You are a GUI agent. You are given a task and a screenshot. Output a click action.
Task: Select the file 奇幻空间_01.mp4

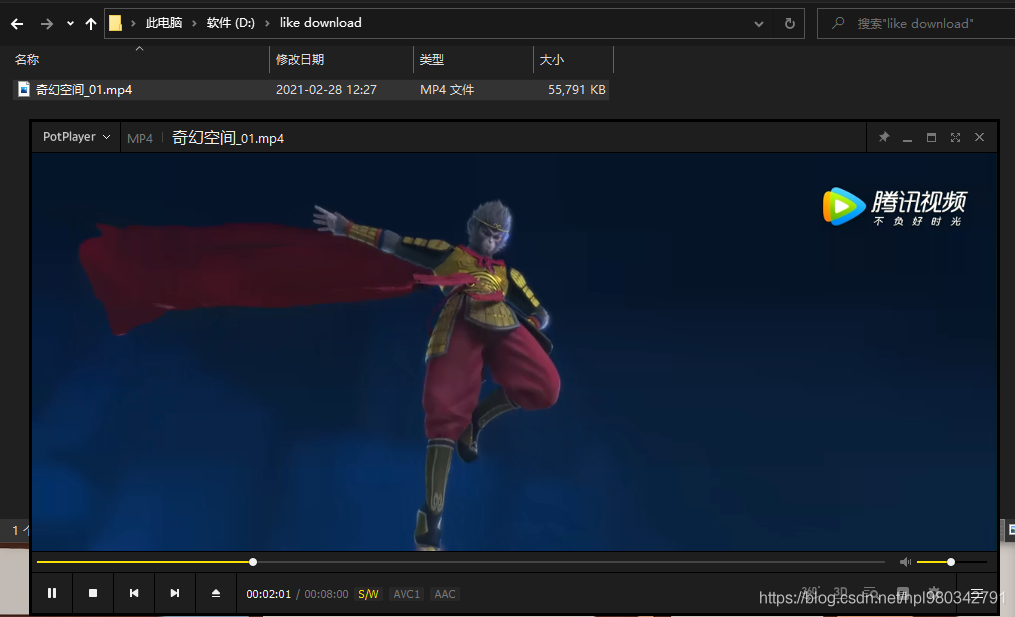(311, 89)
